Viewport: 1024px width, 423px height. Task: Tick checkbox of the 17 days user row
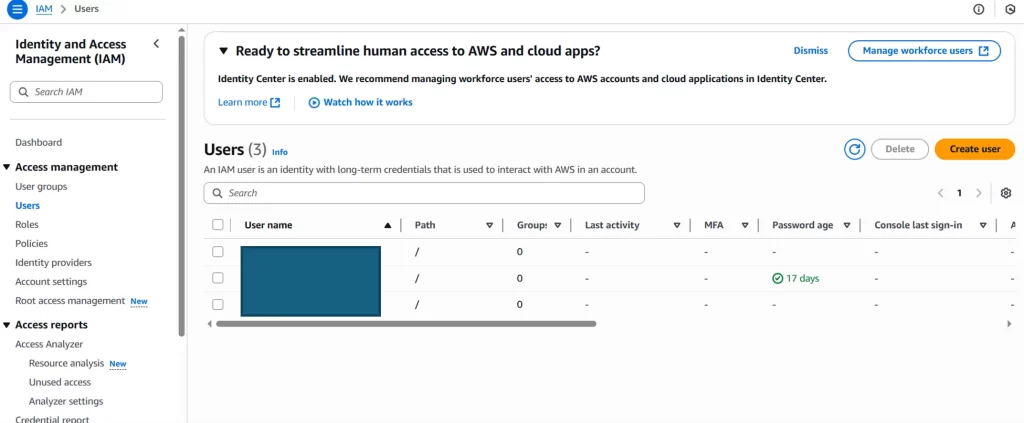(x=217, y=278)
